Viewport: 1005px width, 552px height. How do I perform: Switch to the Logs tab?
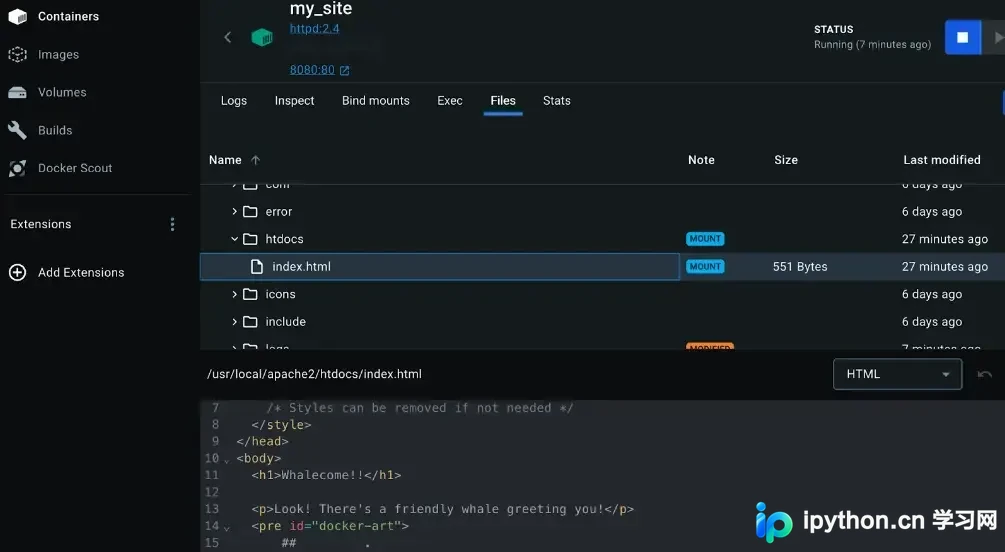point(234,101)
